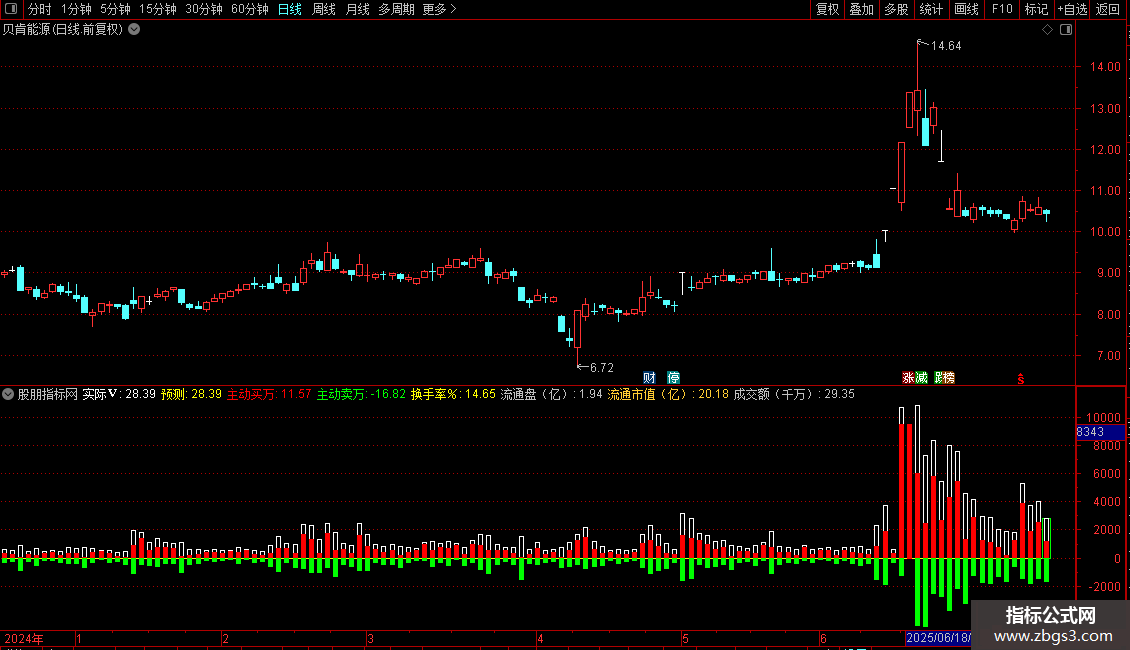
Task: Click the 标记 mark button
Action: point(1036,9)
